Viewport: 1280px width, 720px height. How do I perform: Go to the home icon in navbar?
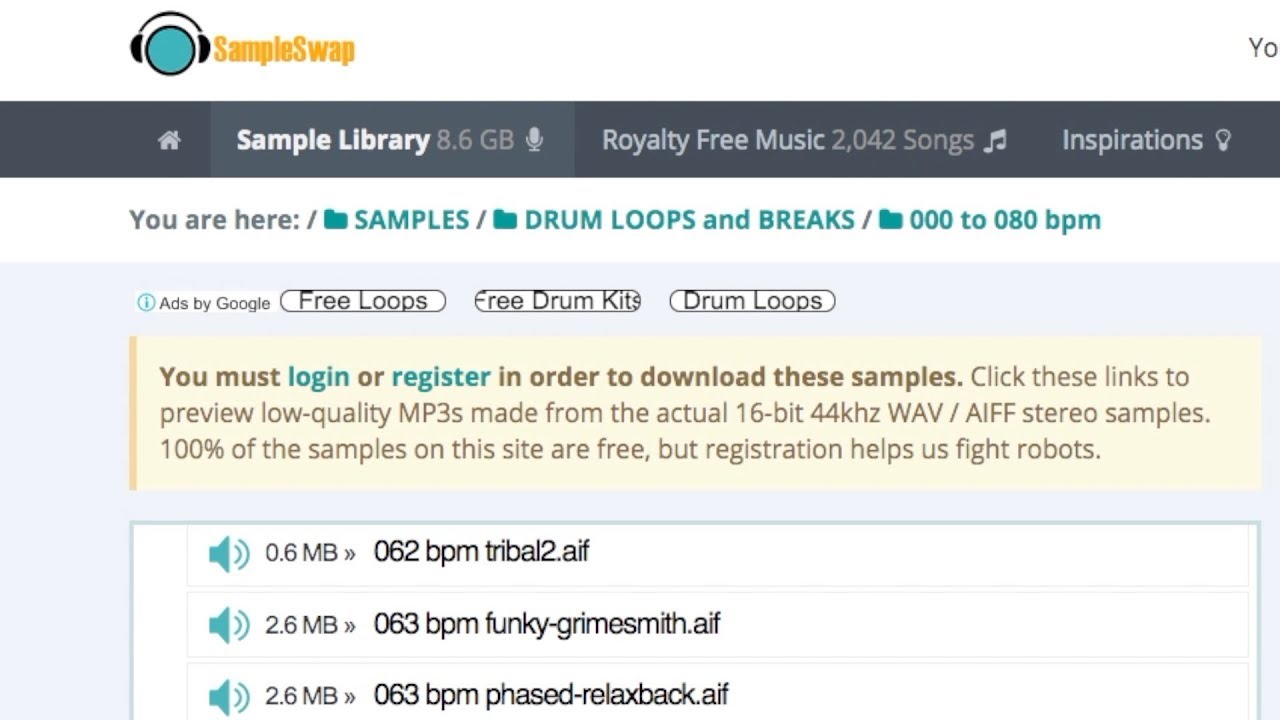point(169,140)
